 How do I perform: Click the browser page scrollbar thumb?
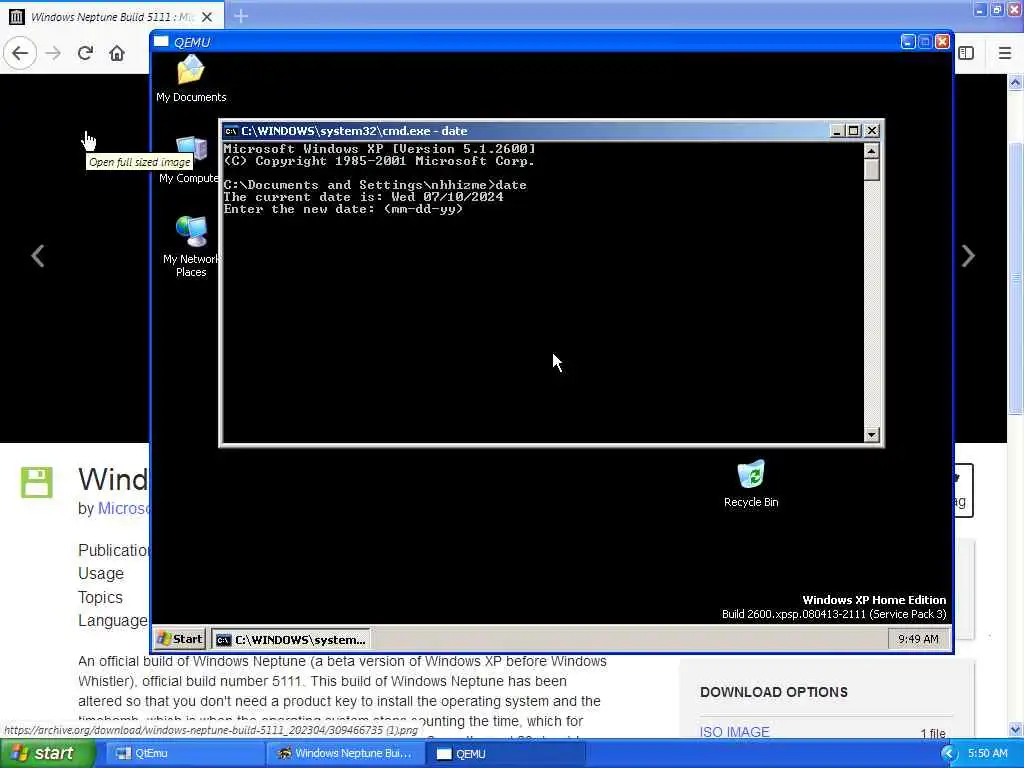coord(1015,278)
